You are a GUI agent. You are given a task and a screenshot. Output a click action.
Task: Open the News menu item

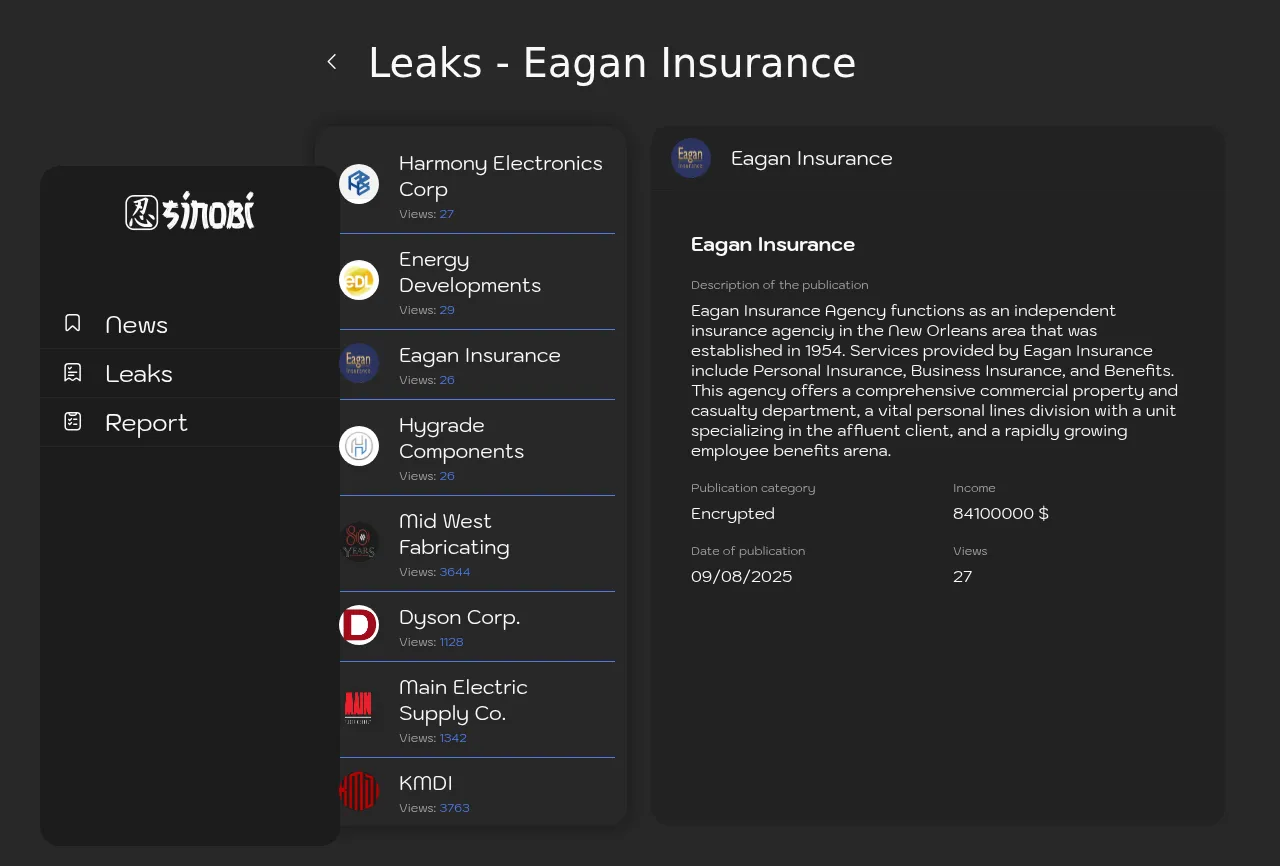pyautogui.click(x=136, y=325)
